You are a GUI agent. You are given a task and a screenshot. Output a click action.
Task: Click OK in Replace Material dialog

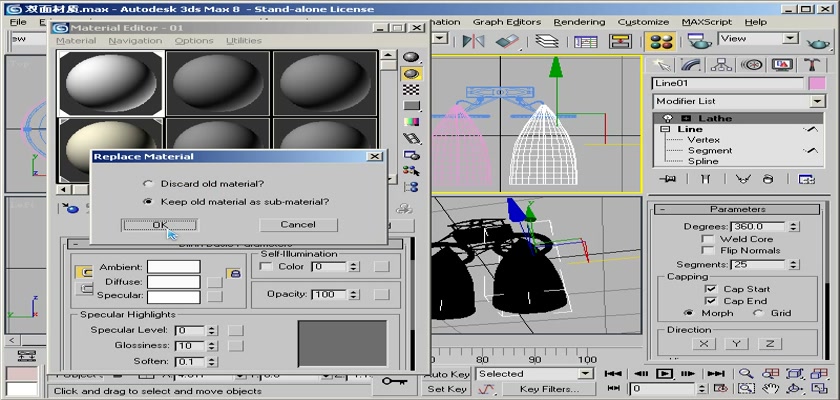point(160,225)
